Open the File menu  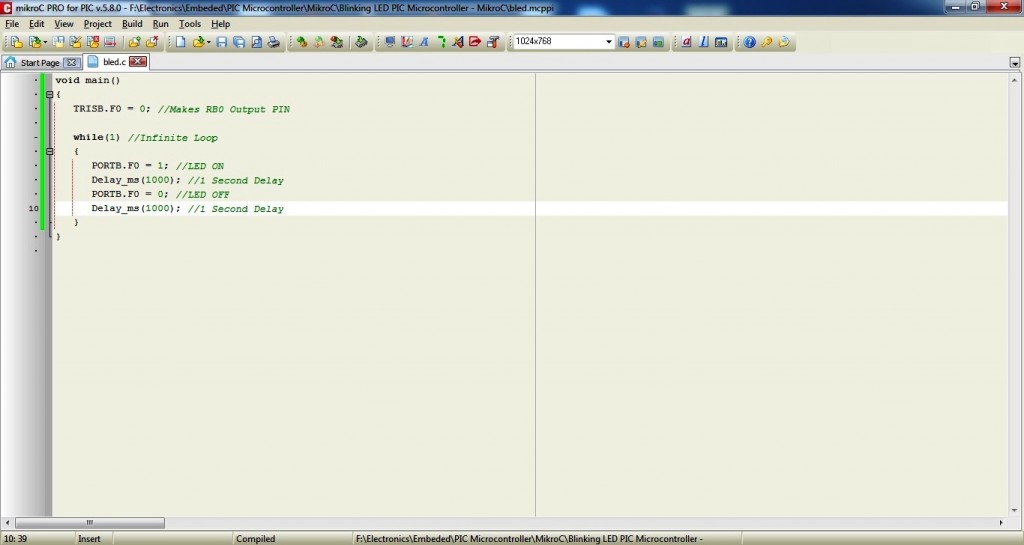coord(12,23)
